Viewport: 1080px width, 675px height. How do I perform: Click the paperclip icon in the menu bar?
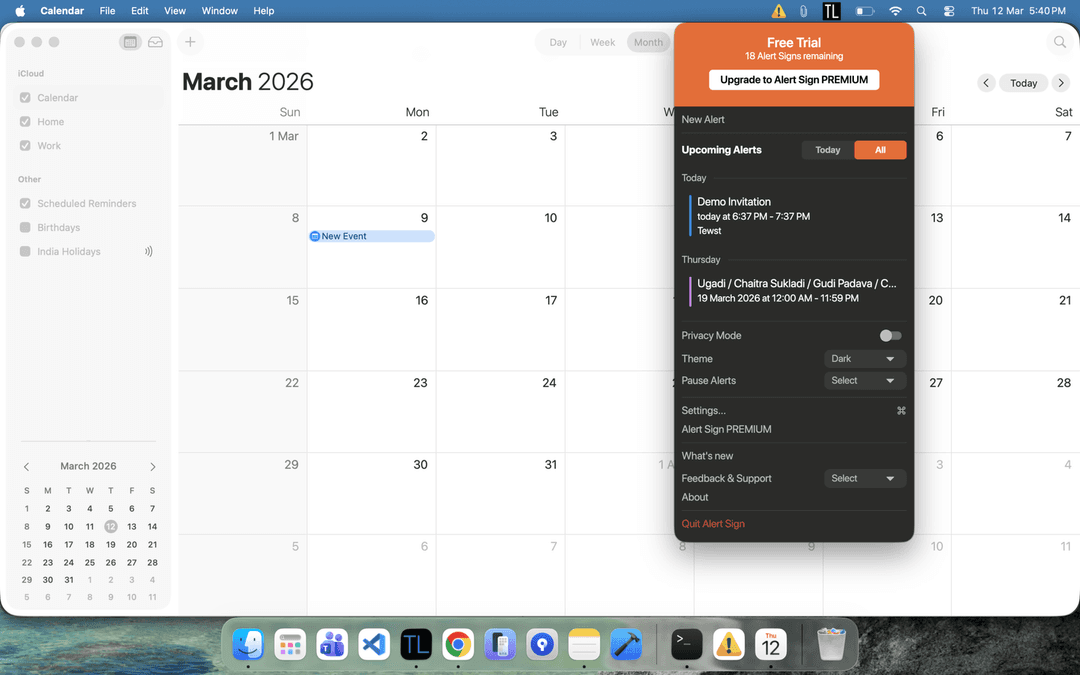coord(803,11)
